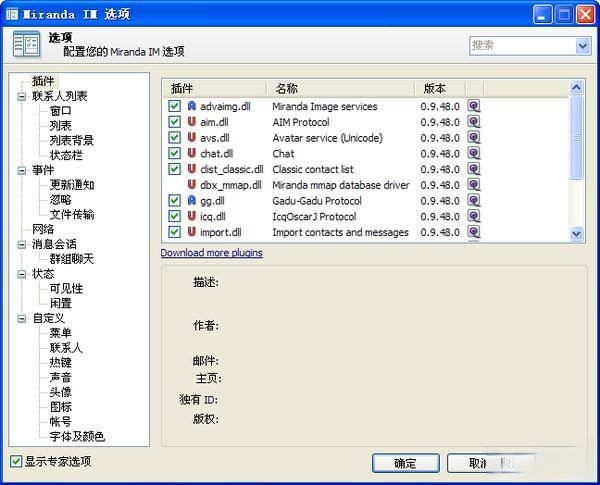The width and height of the screenshot is (600, 485).
Task: Click plugin list scroll up arrow
Action: (x=576, y=88)
